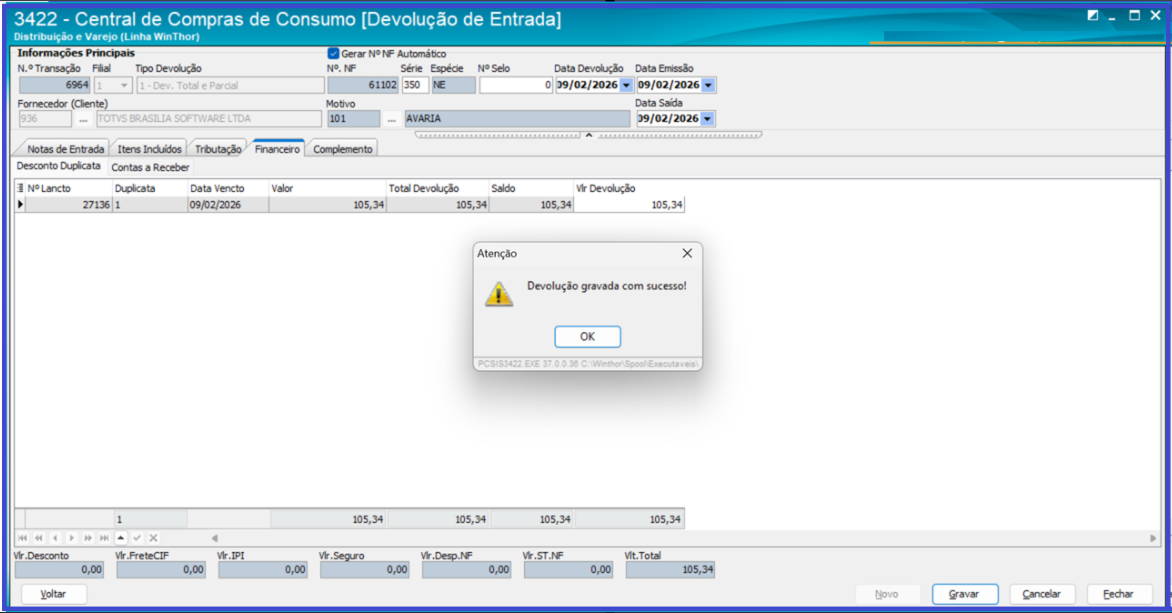Open the Data Devolução date picker
The height and width of the screenshot is (613, 1172).
pyautogui.click(x=626, y=85)
